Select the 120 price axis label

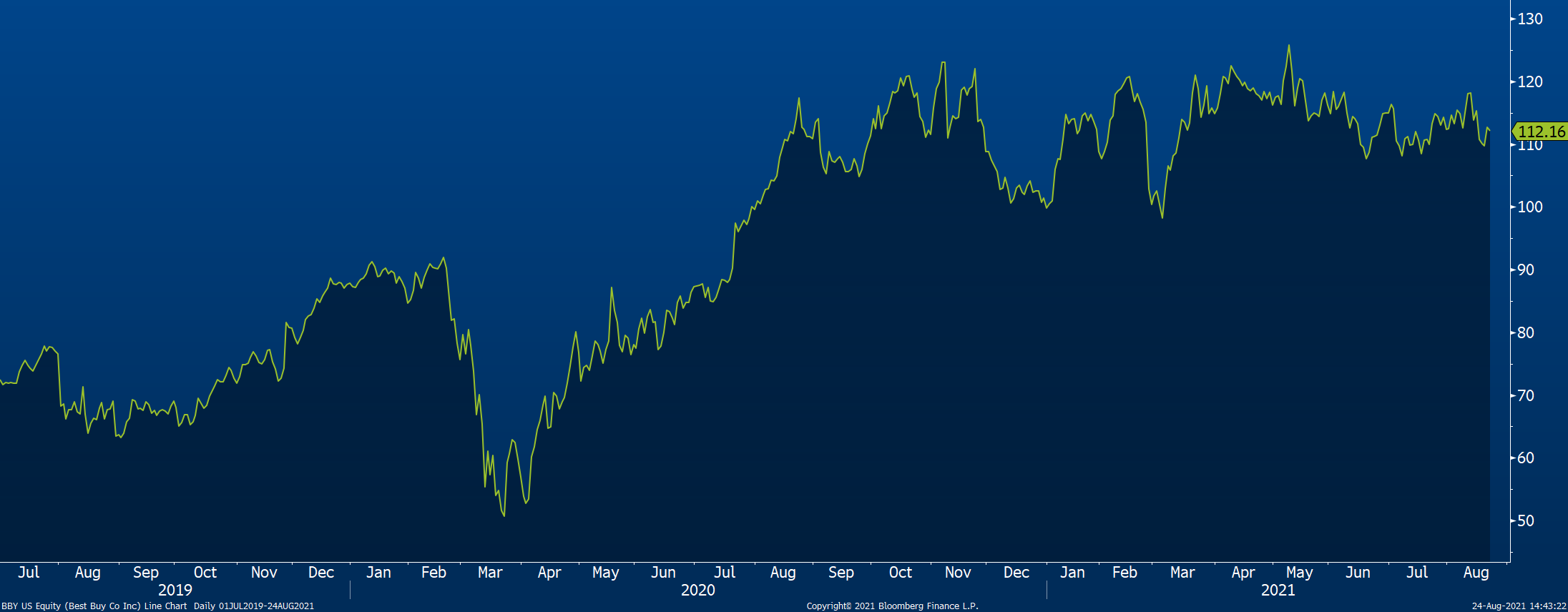pyautogui.click(x=1530, y=82)
